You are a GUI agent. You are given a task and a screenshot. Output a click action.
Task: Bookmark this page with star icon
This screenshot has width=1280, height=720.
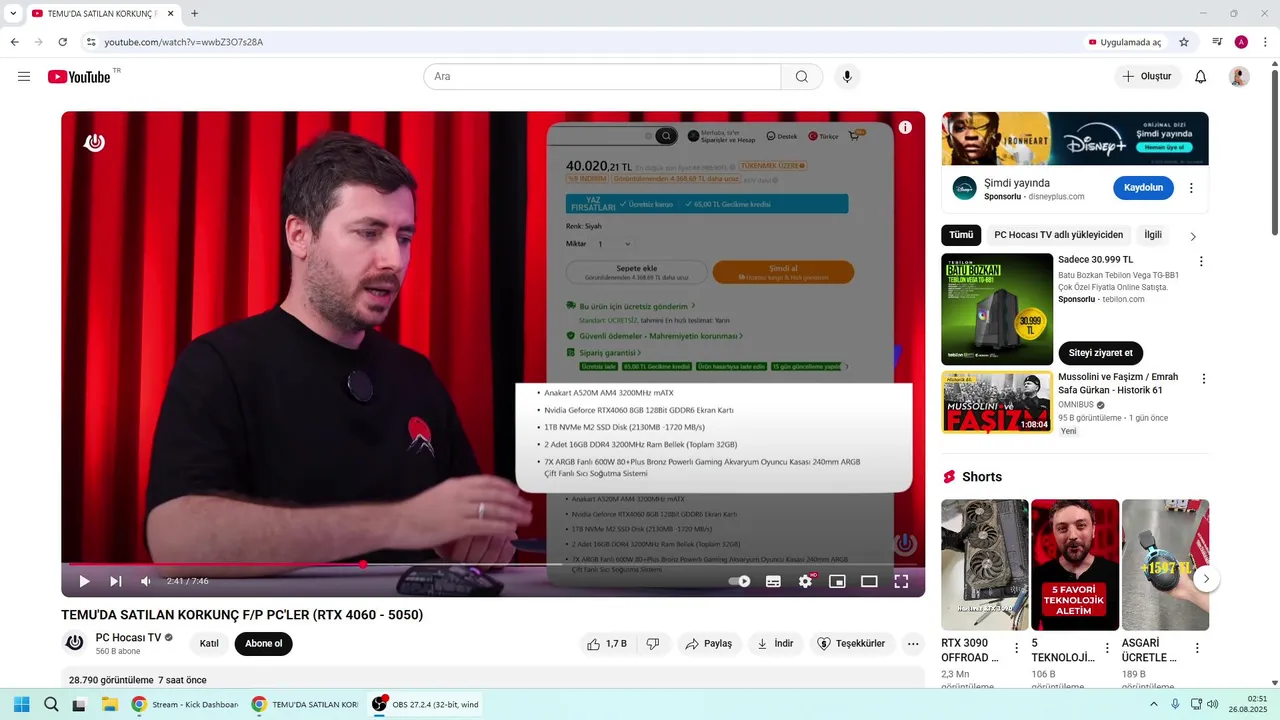(1184, 42)
